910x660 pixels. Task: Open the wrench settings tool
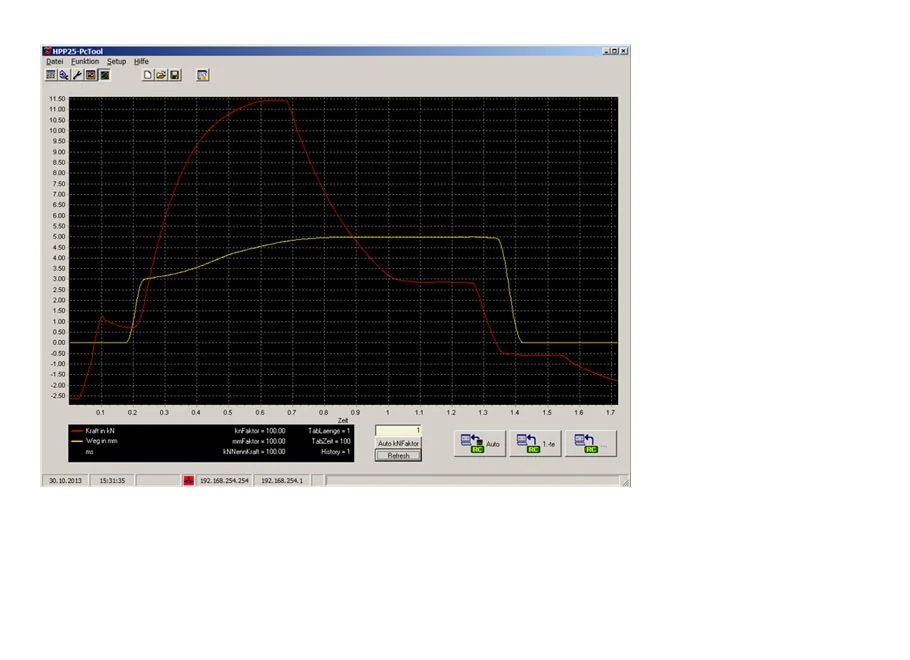point(77,75)
